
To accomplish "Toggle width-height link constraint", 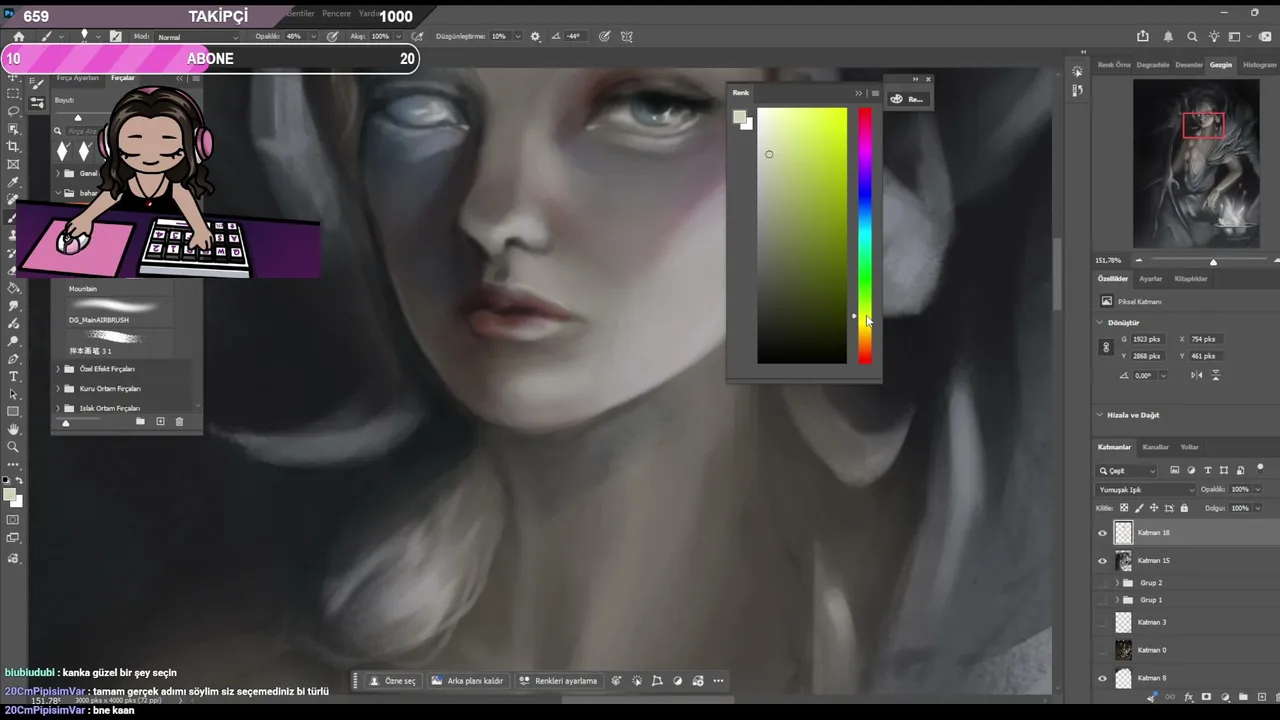I will [x=1105, y=348].
